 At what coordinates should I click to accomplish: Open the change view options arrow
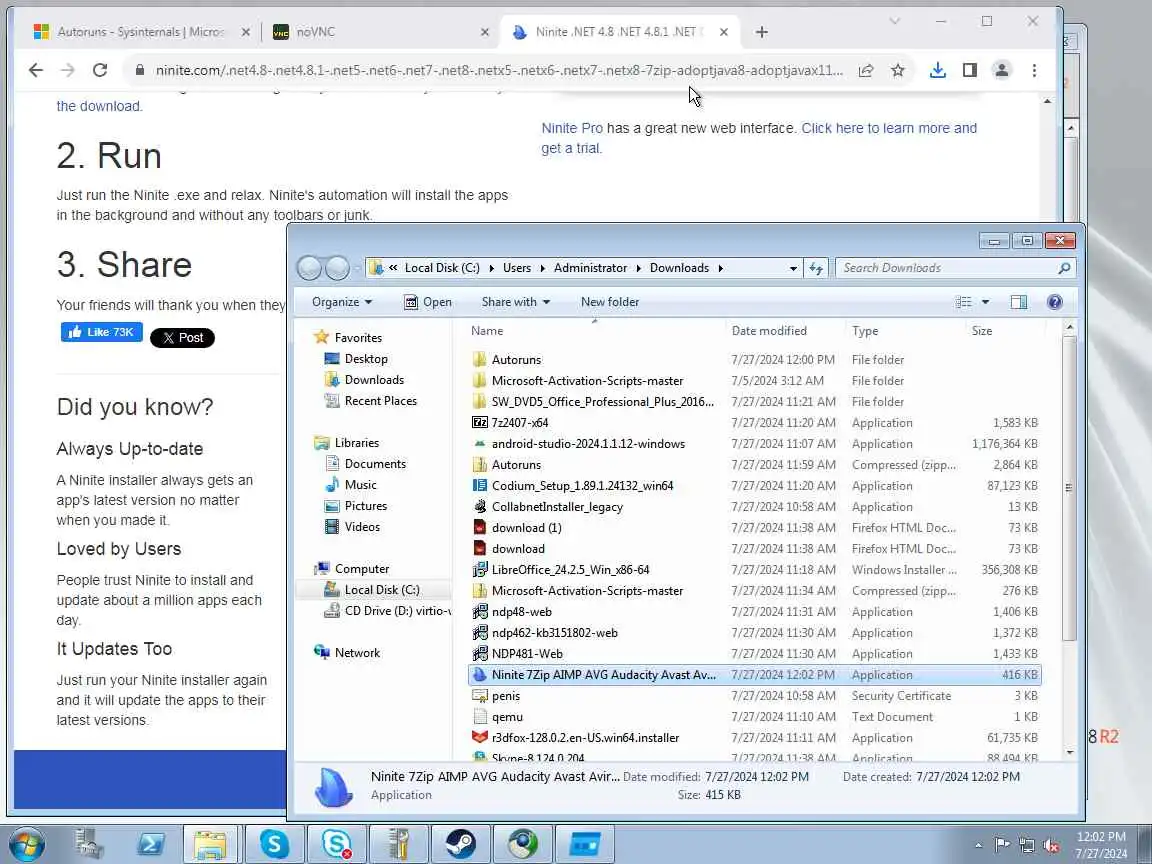(986, 302)
